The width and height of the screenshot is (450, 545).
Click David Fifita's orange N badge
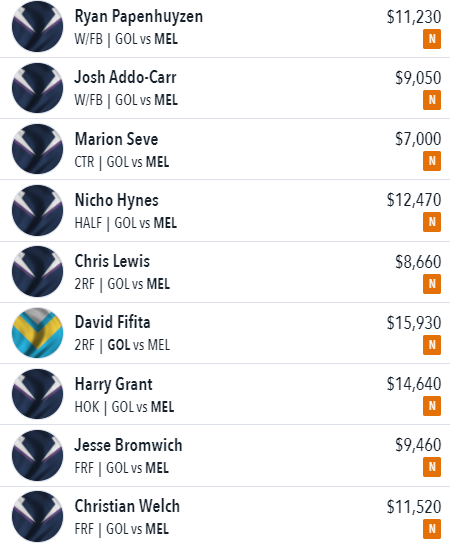(x=432, y=345)
